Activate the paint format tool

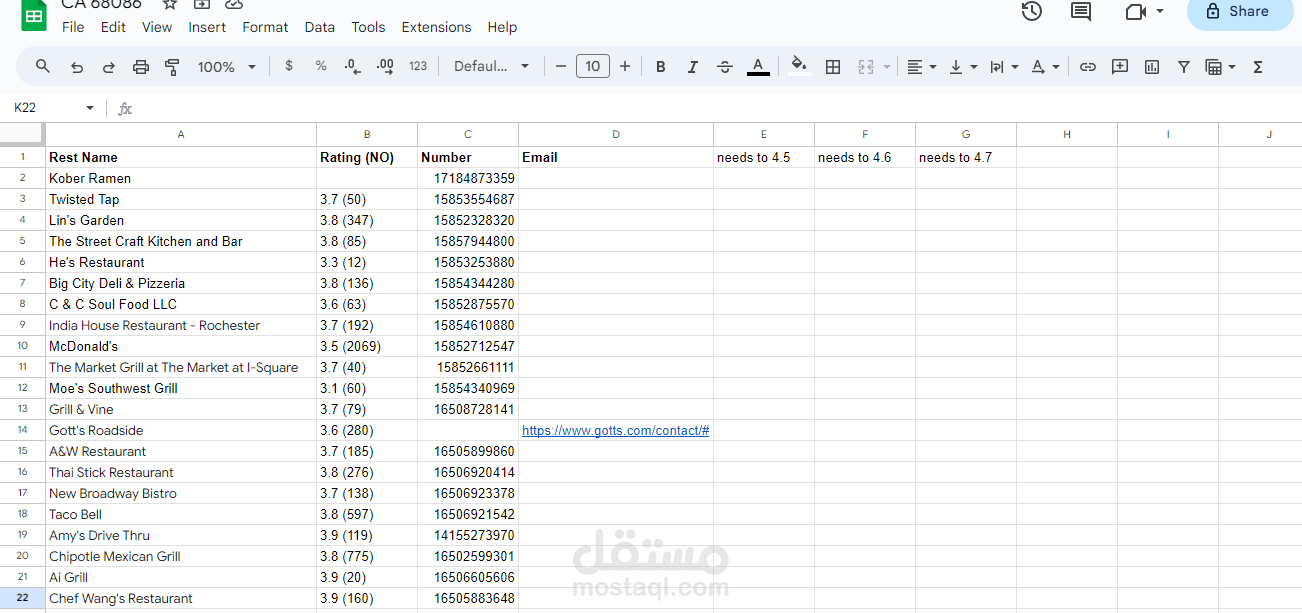click(x=172, y=67)
